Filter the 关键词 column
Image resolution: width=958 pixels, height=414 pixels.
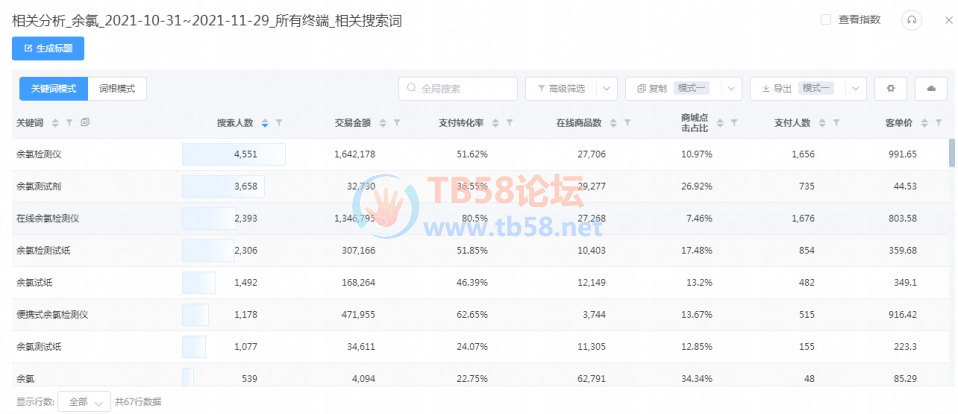point(70,123)
